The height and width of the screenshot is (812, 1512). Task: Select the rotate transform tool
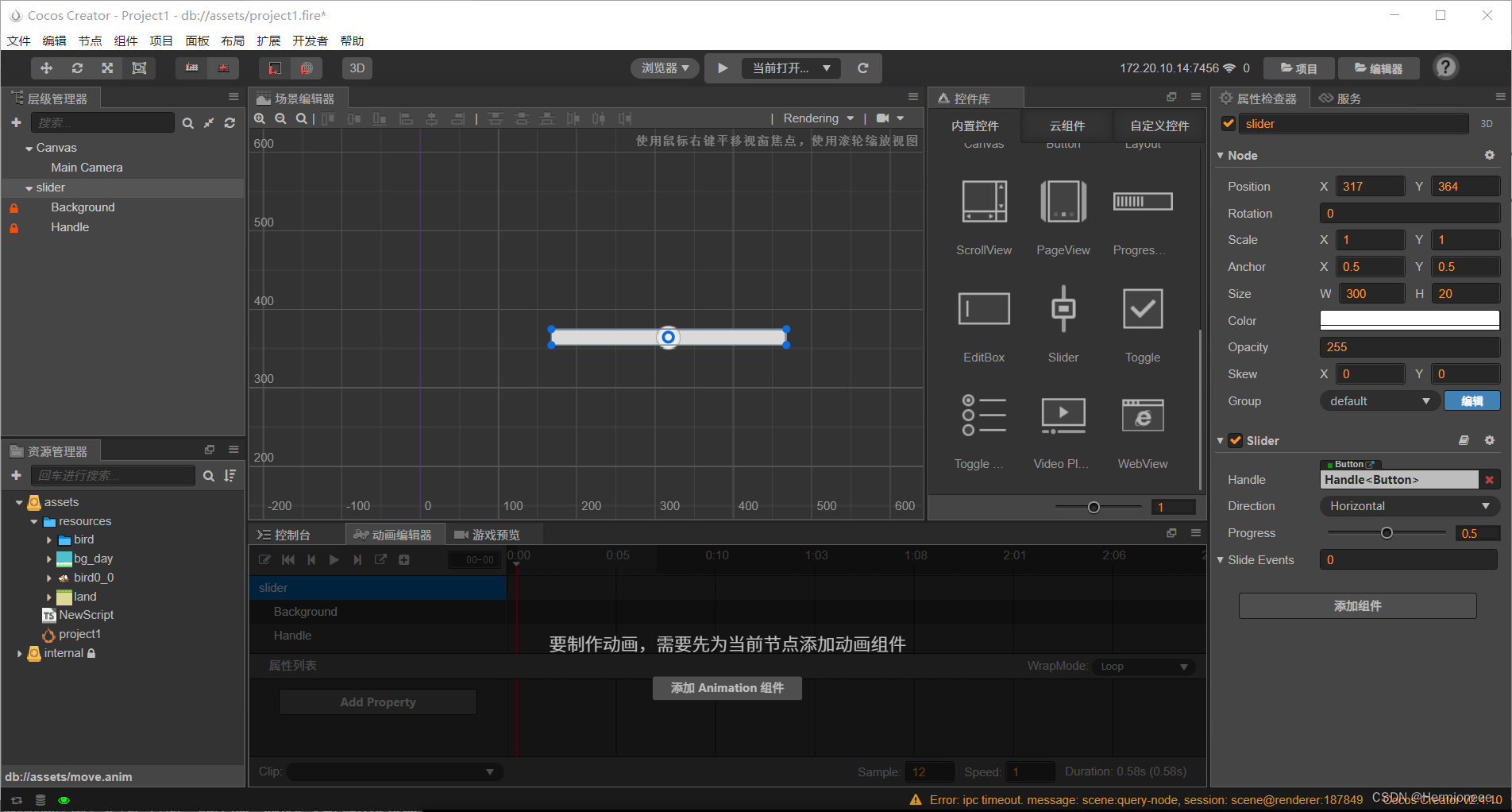[77, 68]
